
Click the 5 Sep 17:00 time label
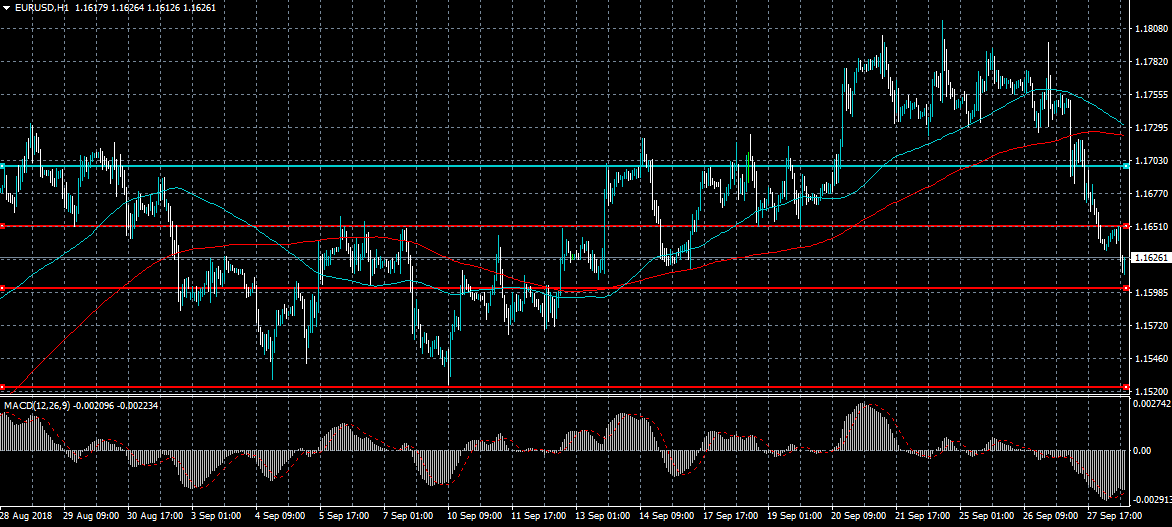[345, 516]
